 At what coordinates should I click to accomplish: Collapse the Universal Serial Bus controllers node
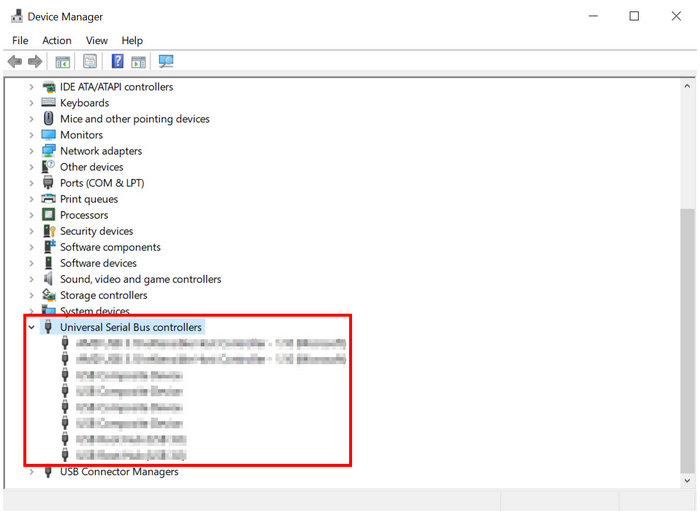tap(31, 327)
